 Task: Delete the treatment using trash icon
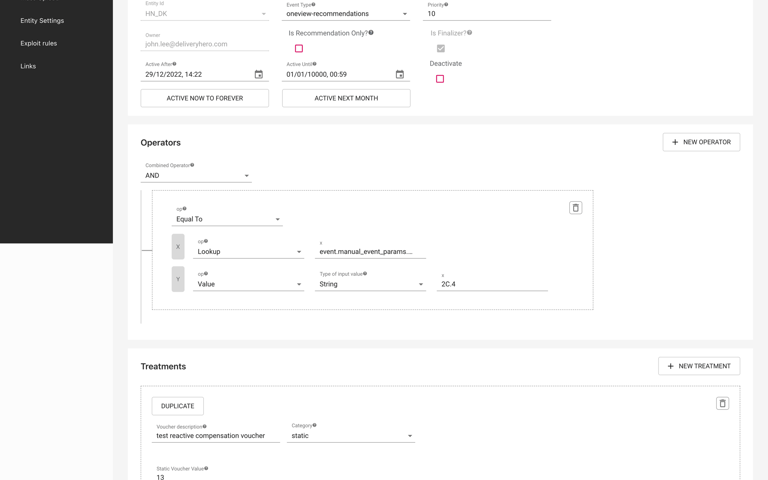pyautogui.click(x=723, y=404)
